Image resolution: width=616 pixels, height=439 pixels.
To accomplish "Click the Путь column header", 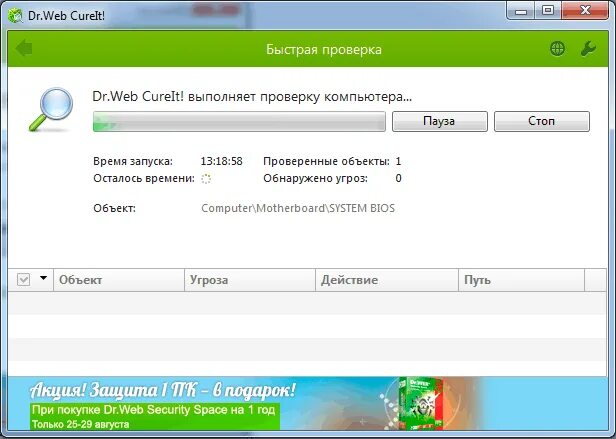I will (x=521, y=280).
